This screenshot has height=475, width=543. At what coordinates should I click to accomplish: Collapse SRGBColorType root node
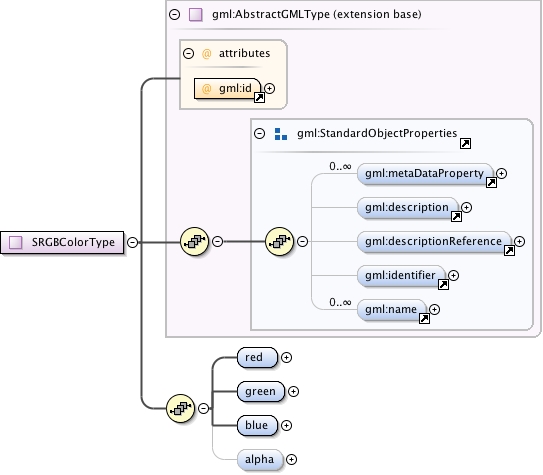pyautogui.click(x=132, y=242)
